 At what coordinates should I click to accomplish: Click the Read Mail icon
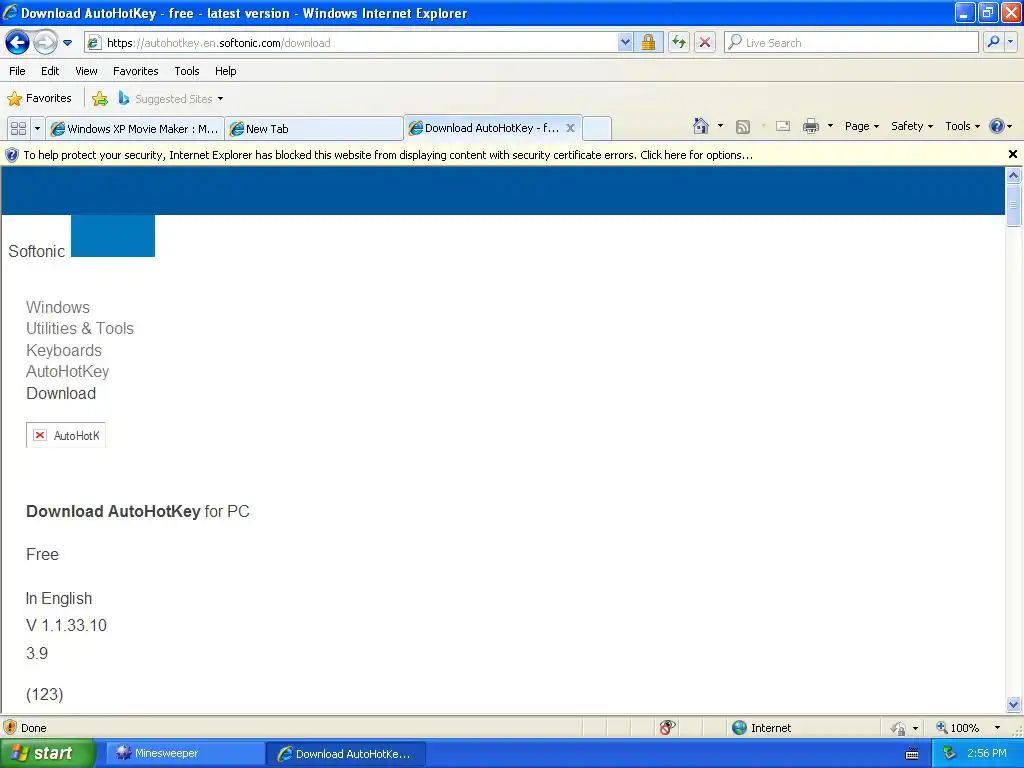click(x=783, y=127)
